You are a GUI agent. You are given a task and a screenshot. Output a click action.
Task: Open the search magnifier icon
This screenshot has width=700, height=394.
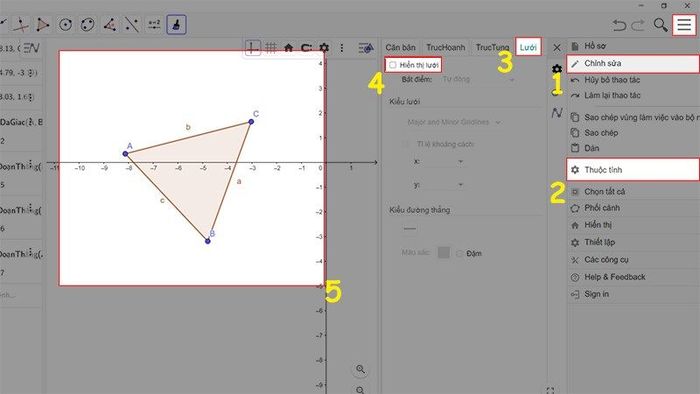click(660, 25)
